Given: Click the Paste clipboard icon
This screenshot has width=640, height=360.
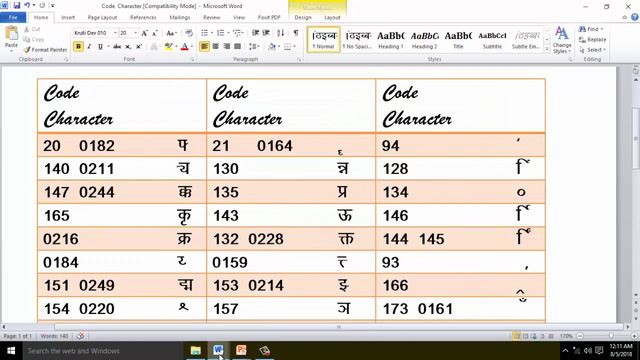Looking at the screenshot, I should [x=11, y=34].
